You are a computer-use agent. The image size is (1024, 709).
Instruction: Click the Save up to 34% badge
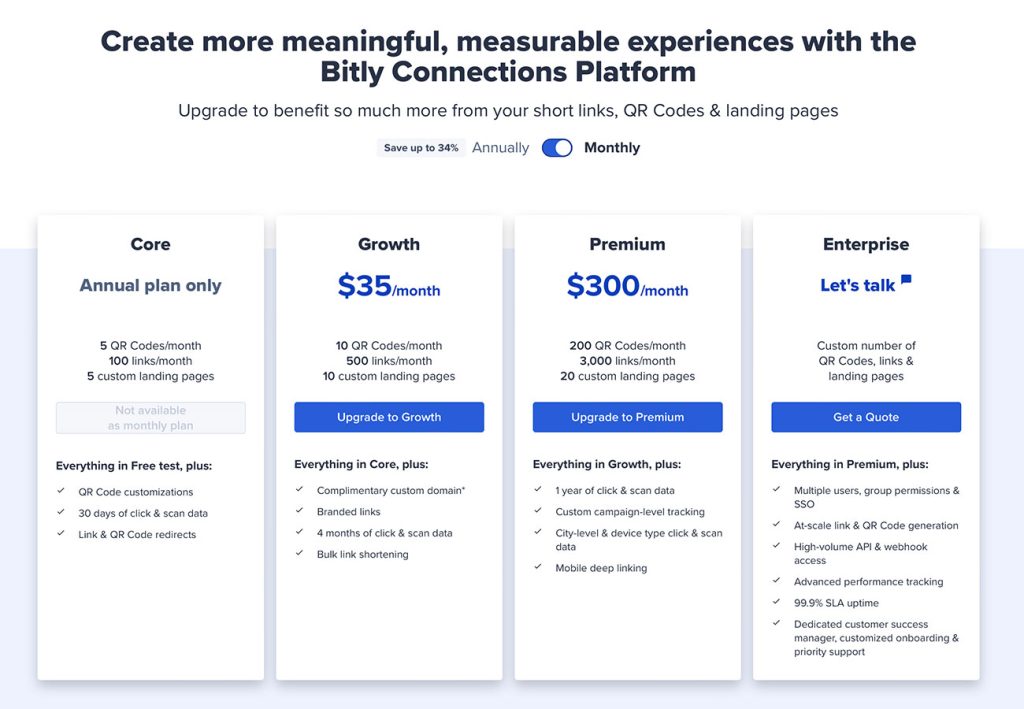coord(421,148)
